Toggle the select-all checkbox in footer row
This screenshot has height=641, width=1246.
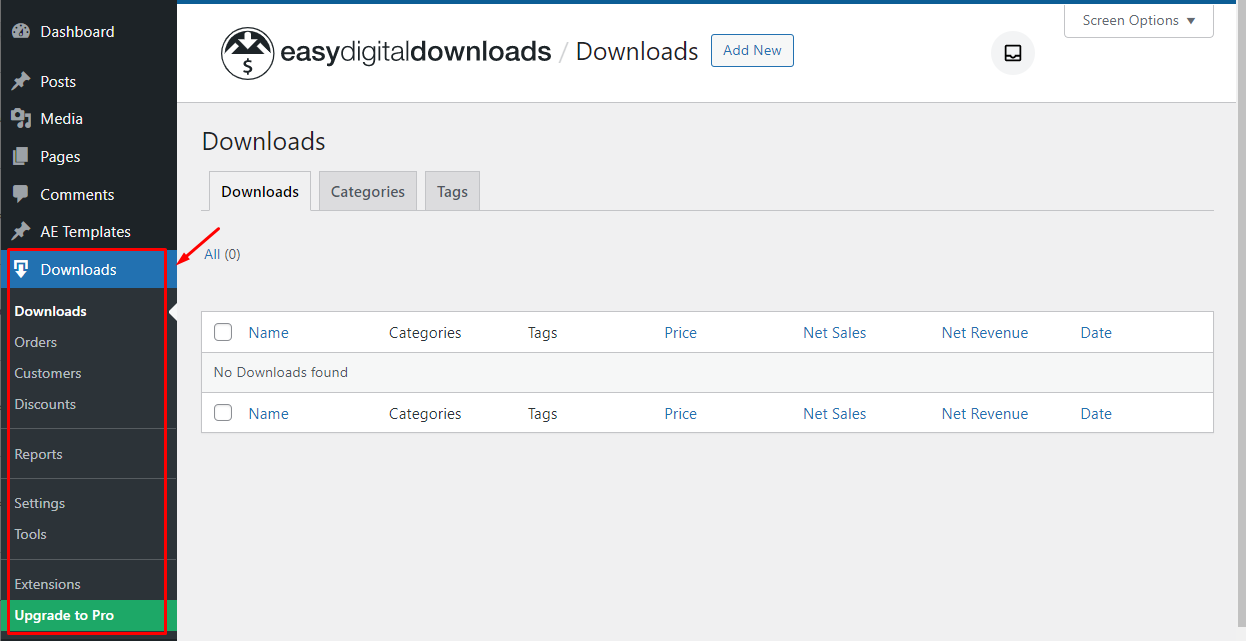coord(222,412)
